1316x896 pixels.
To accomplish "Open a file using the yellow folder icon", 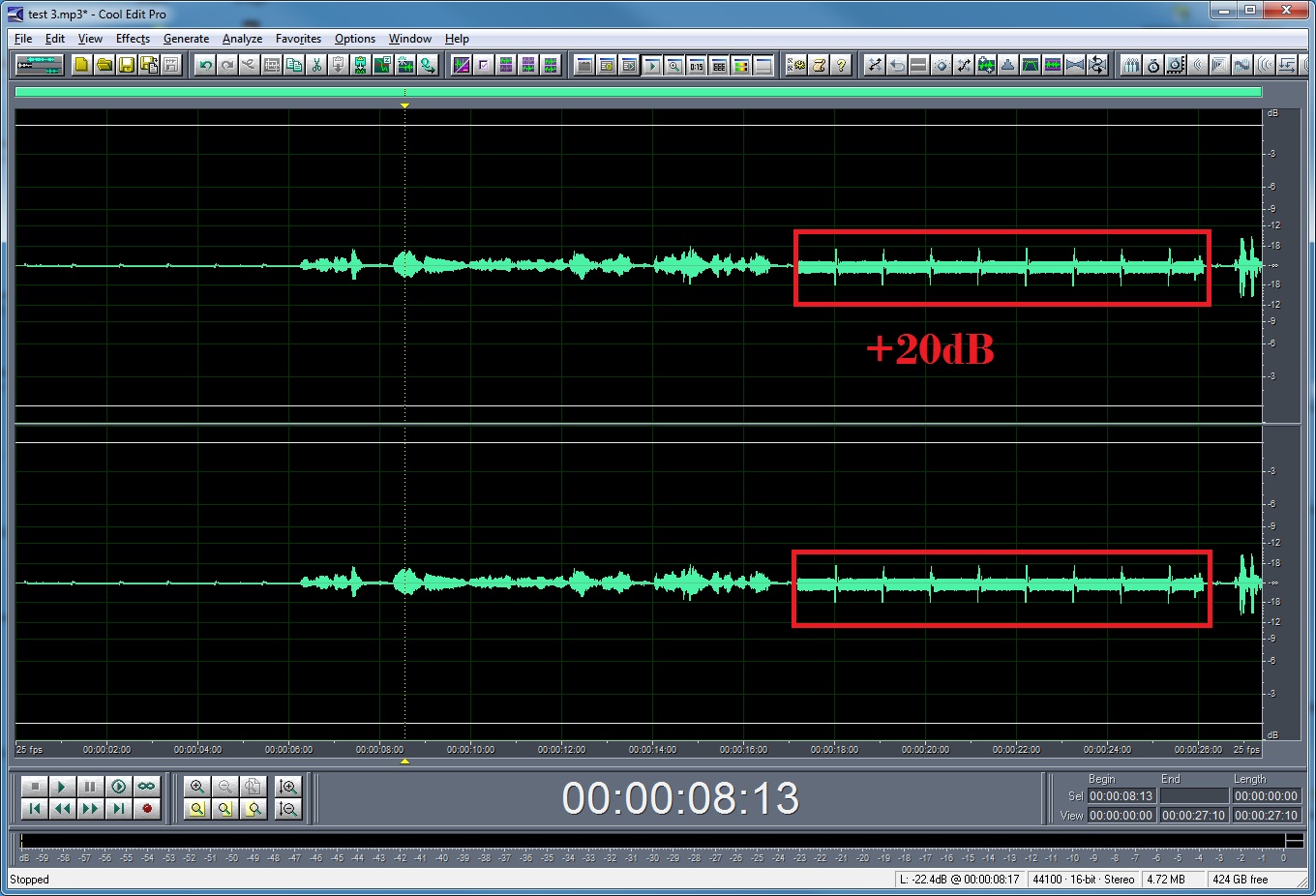I will coord(105,65).
